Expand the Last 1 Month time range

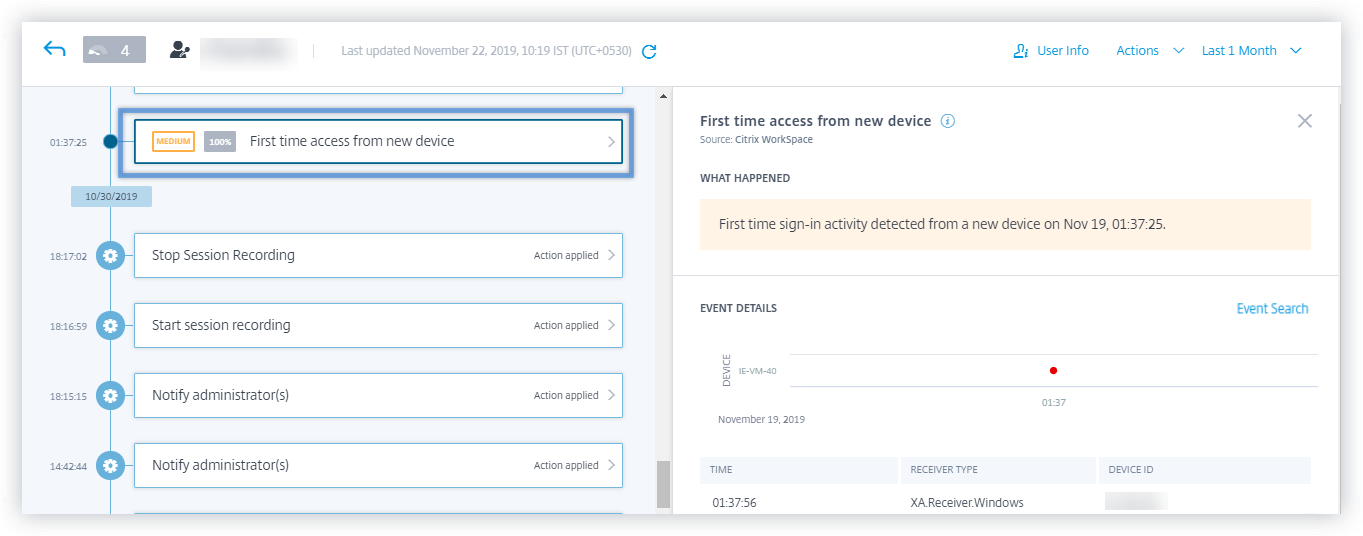tap(1251, 51)
